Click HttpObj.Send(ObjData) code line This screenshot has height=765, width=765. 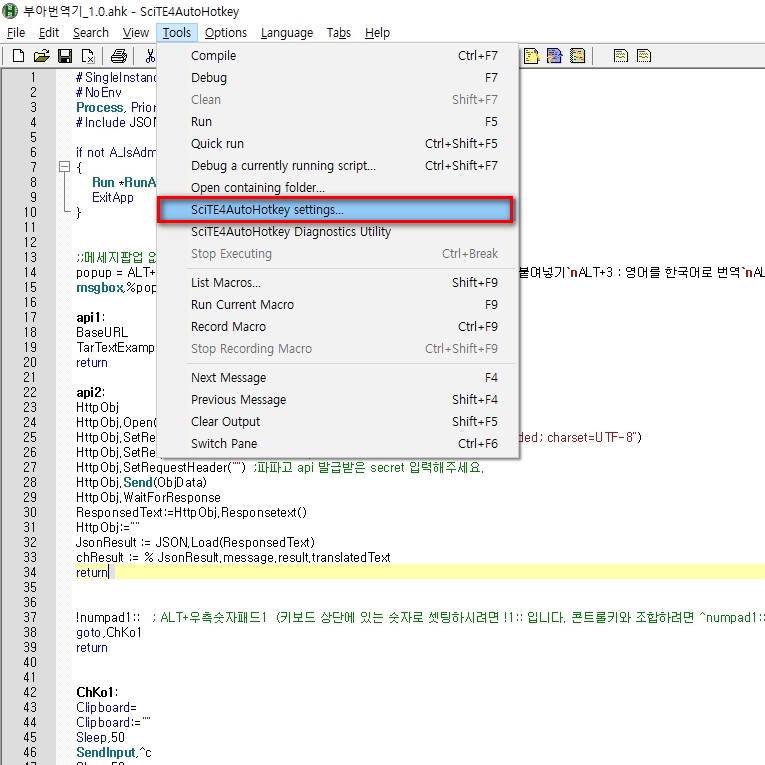[x=141, y=483]
